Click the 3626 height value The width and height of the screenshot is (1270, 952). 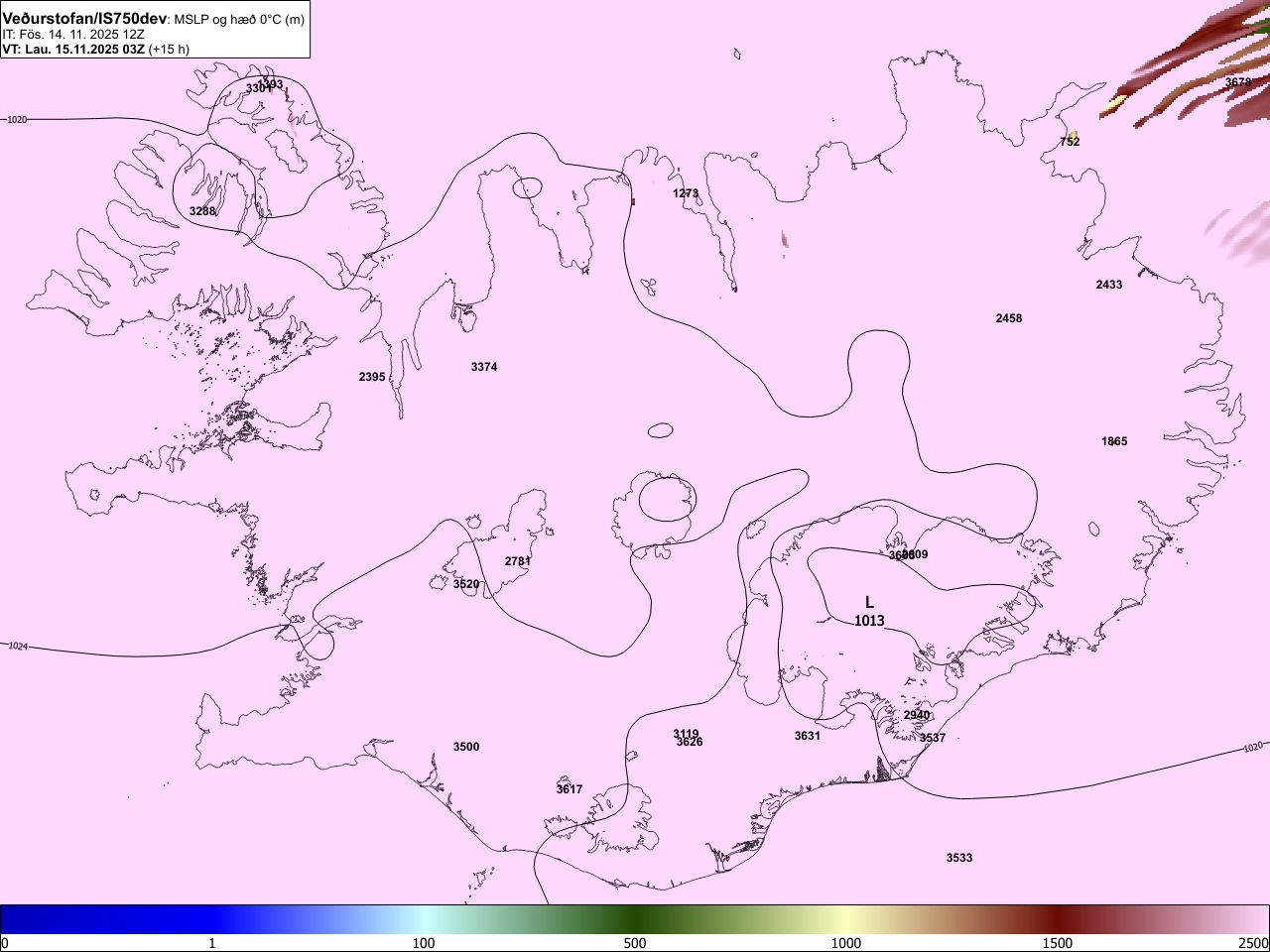pos(690,742)
